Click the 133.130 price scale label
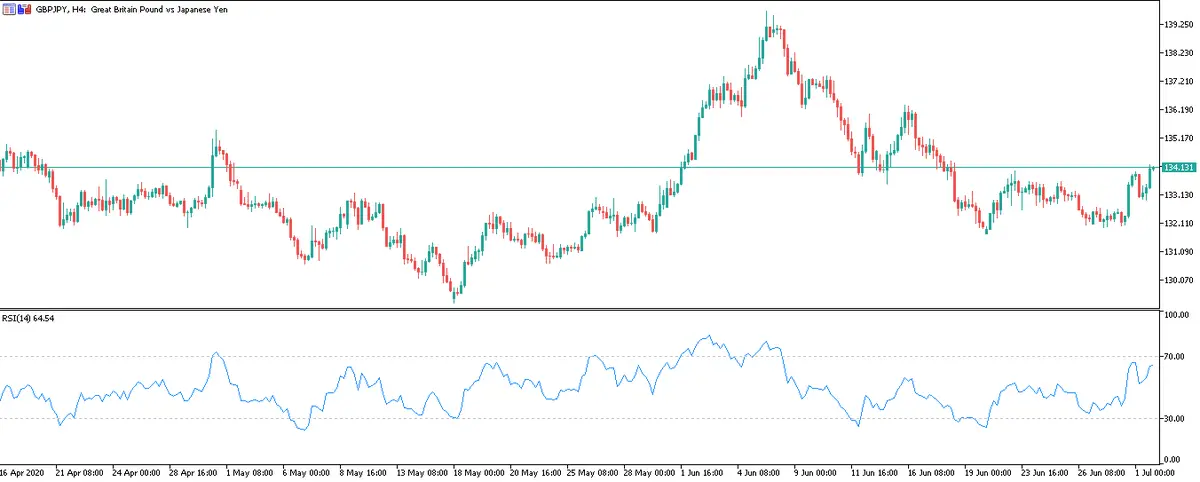The image size is (1200, 482). pyautogui.click(x=1178, y=195)
